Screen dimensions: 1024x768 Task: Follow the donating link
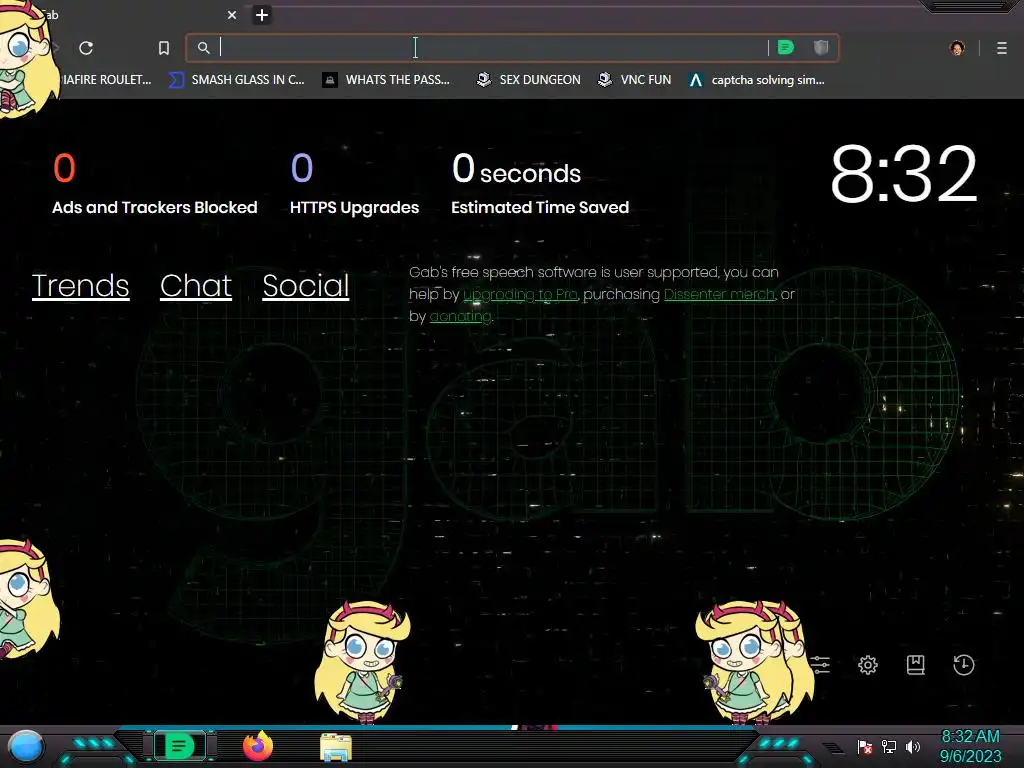[460, 317]
